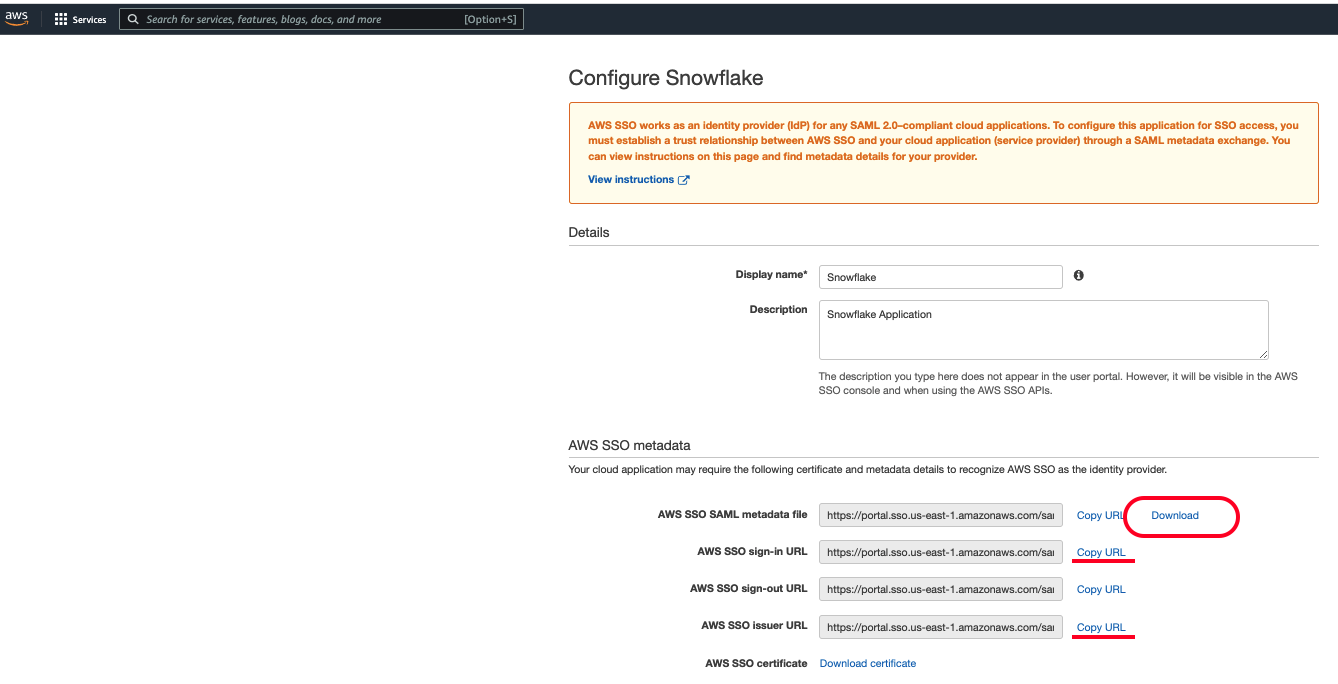Click the search magnifier icon

pyautogui.click(x=133, y=18)
